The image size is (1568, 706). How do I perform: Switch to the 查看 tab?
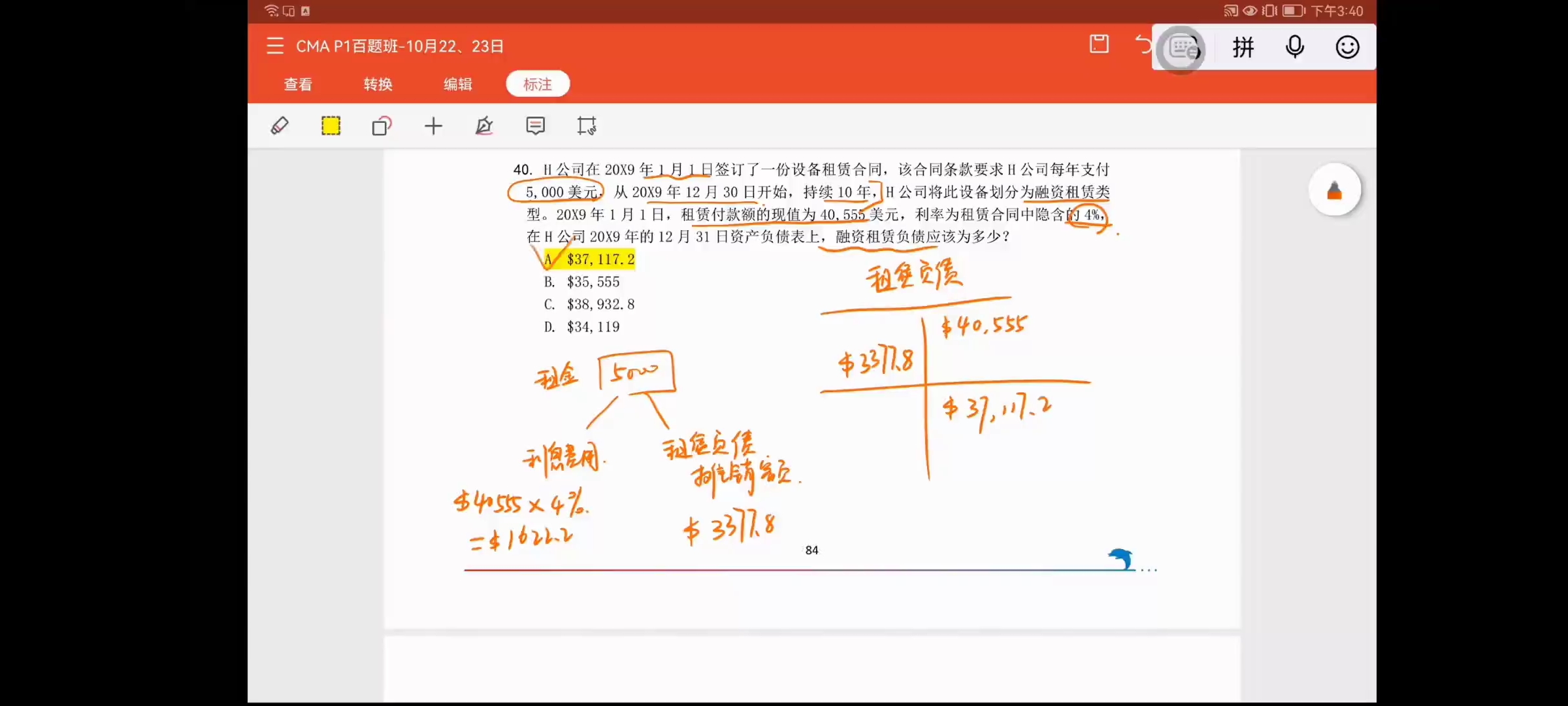click(x=298, y=84)
